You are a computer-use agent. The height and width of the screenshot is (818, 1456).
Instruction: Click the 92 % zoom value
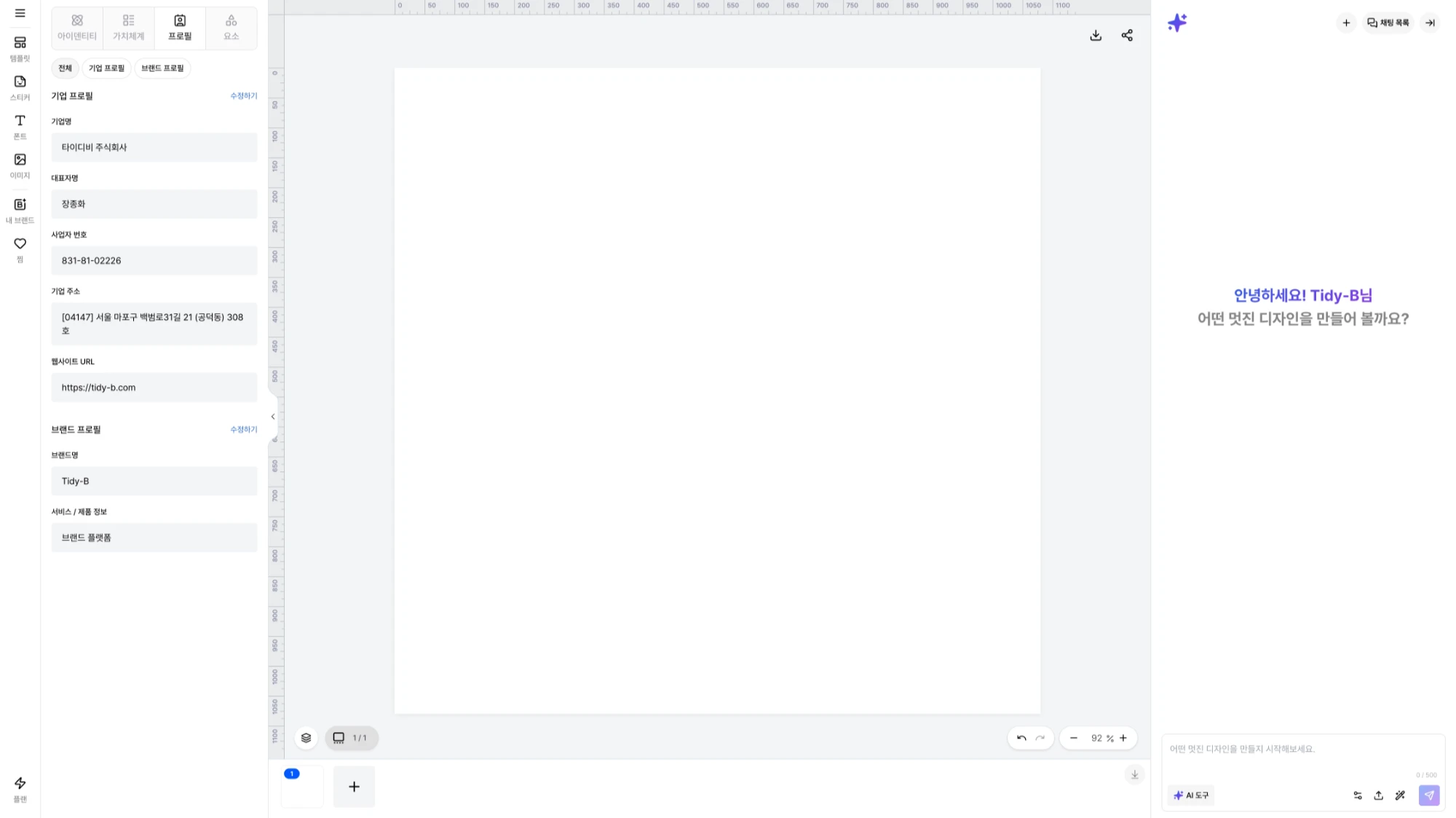pos(1102,739)
